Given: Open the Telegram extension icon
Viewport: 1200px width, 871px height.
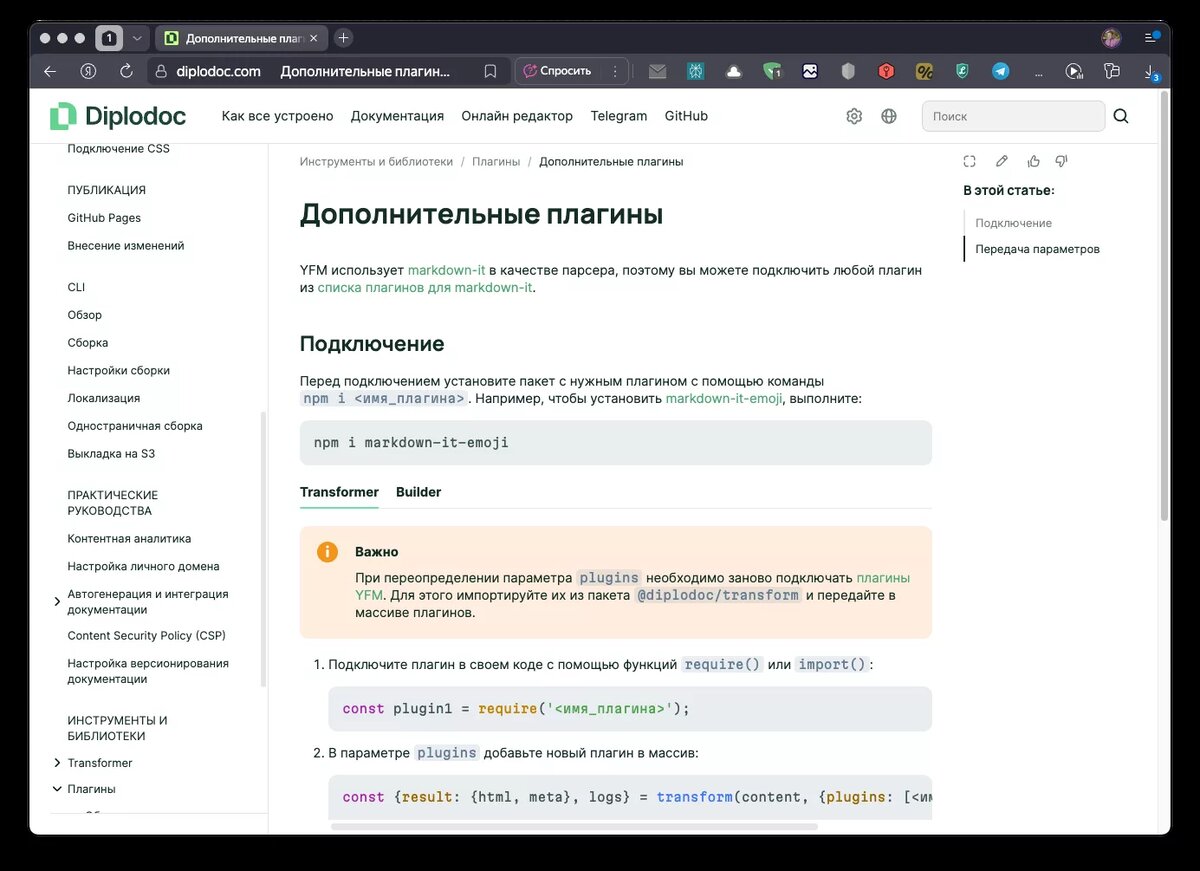Looking at the screenshot, I should coord(1000,71).
